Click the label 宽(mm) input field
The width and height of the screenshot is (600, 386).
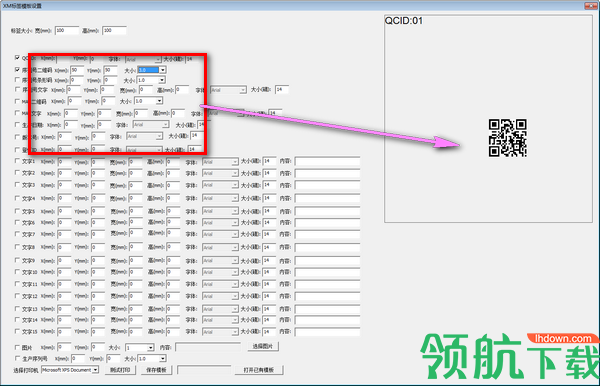pyautogui.click(x=67, y=31)
